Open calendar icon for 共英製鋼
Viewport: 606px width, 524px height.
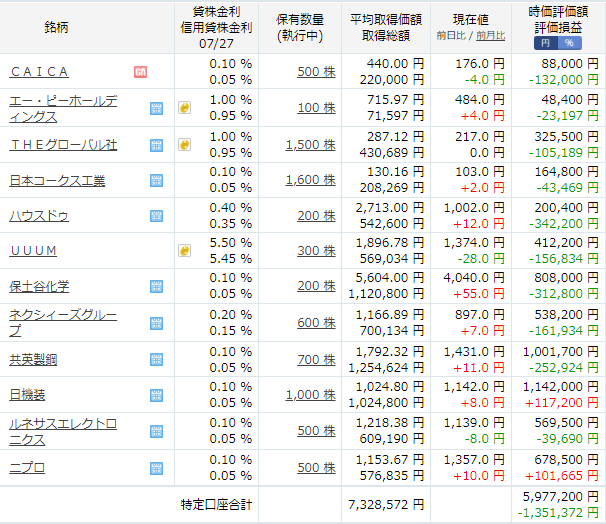click(x=156, y=360)
